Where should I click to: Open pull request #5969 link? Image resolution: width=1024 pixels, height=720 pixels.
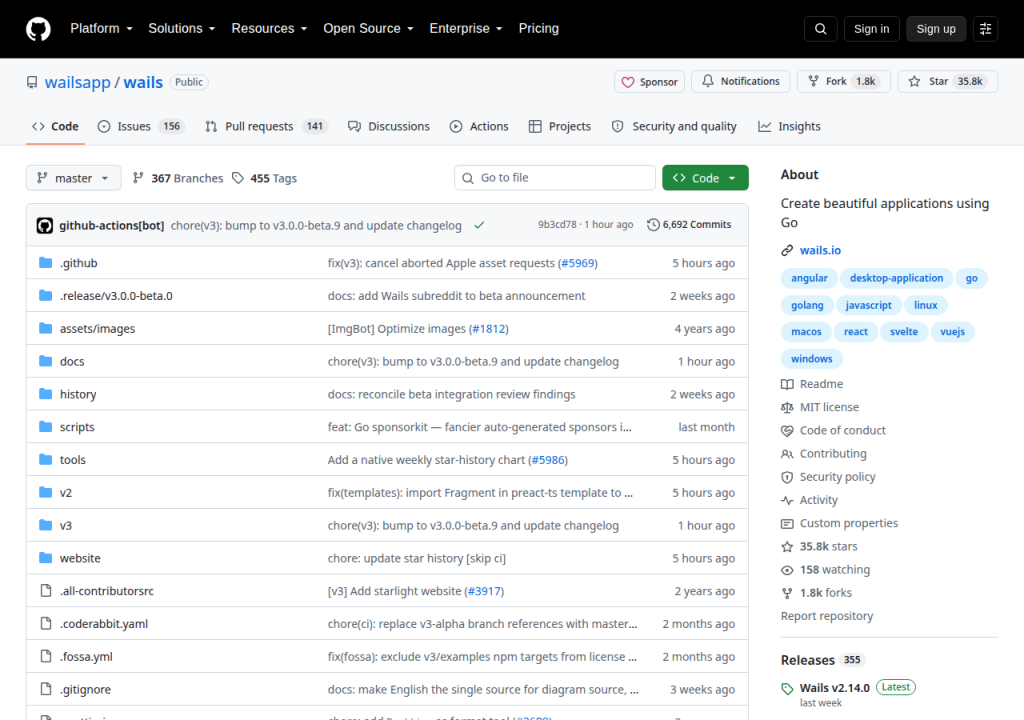click(578, 263)
